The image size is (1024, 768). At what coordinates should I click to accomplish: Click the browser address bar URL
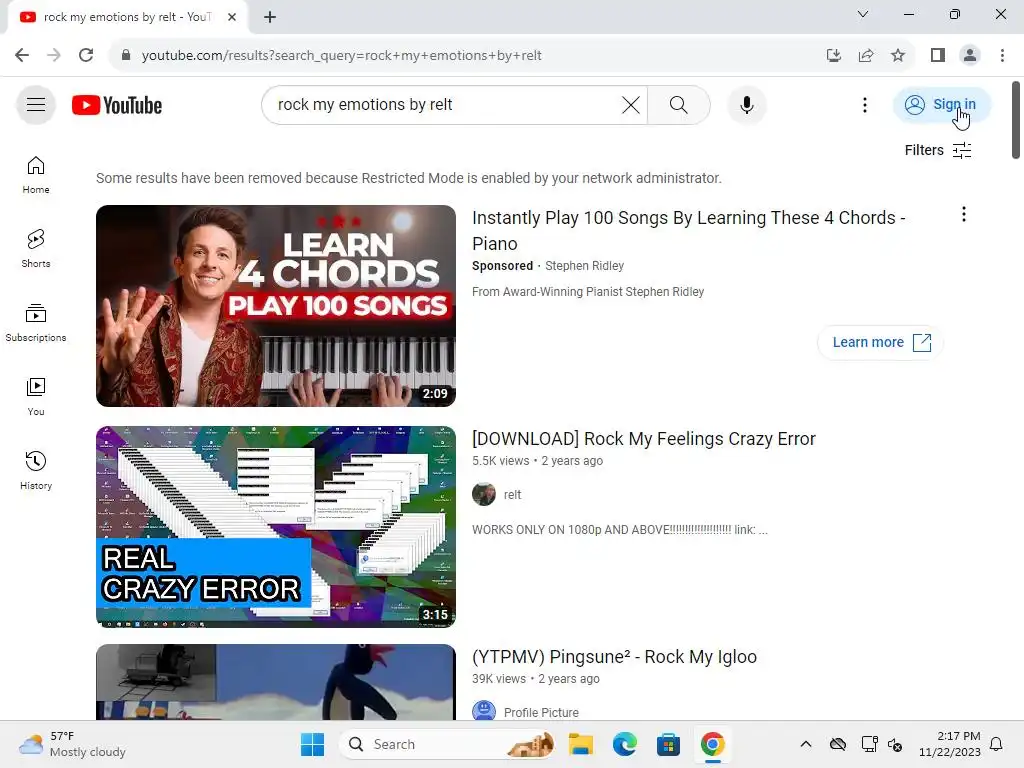coord(342,56)
